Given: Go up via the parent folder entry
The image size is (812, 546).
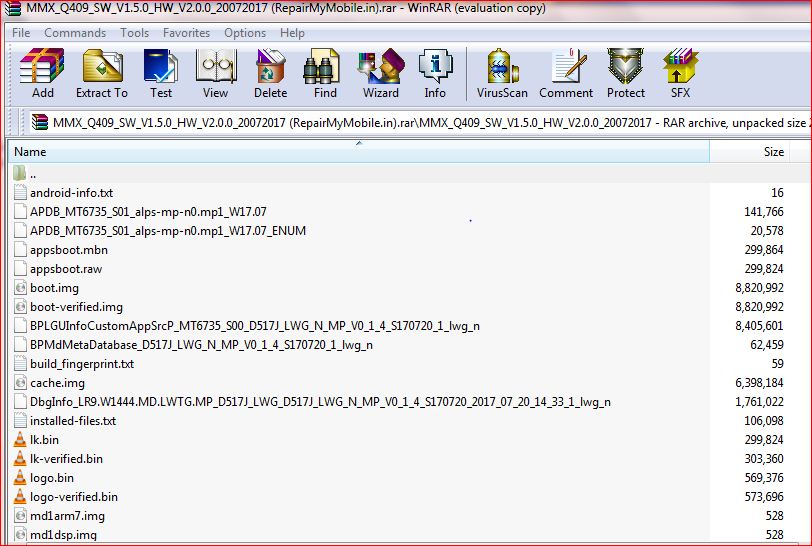Looking at the screenshot, I should (x=32, y=174).
